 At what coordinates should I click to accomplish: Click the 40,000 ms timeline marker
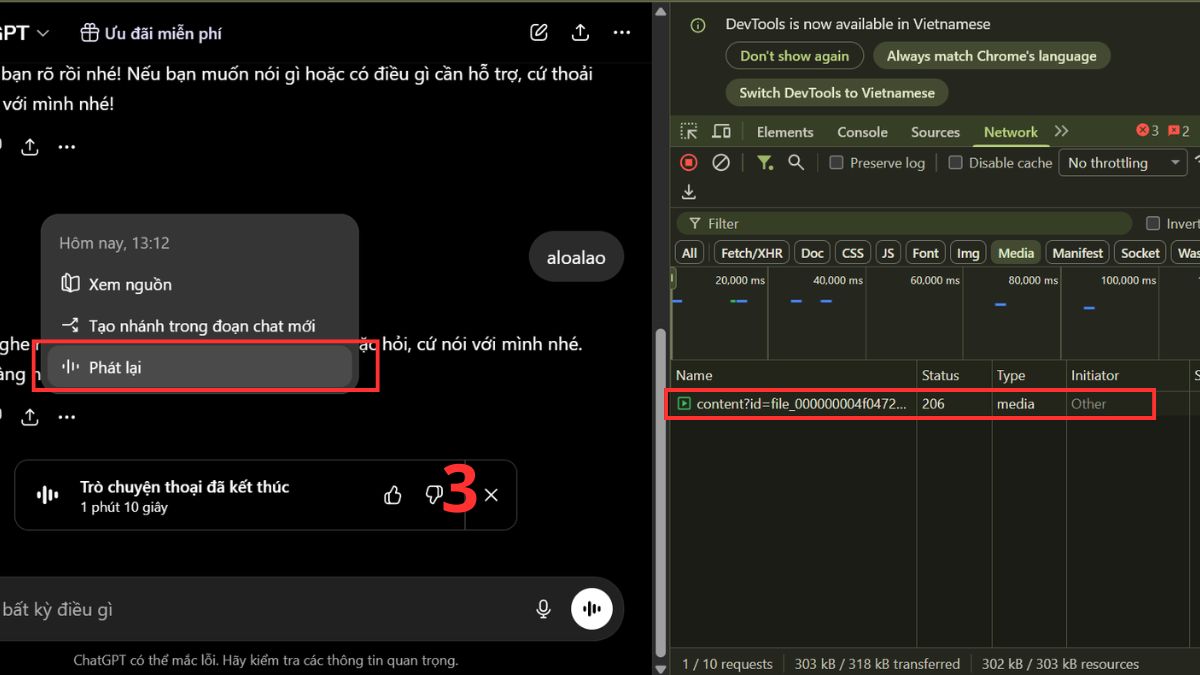[x=838, y=280]
